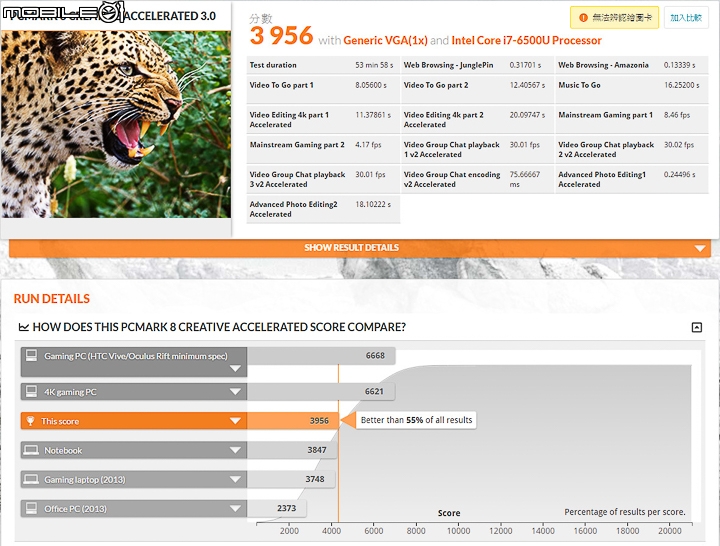Click Mainstream Gaming part 1 result
720x546 pixels.
tap(632, 119)
